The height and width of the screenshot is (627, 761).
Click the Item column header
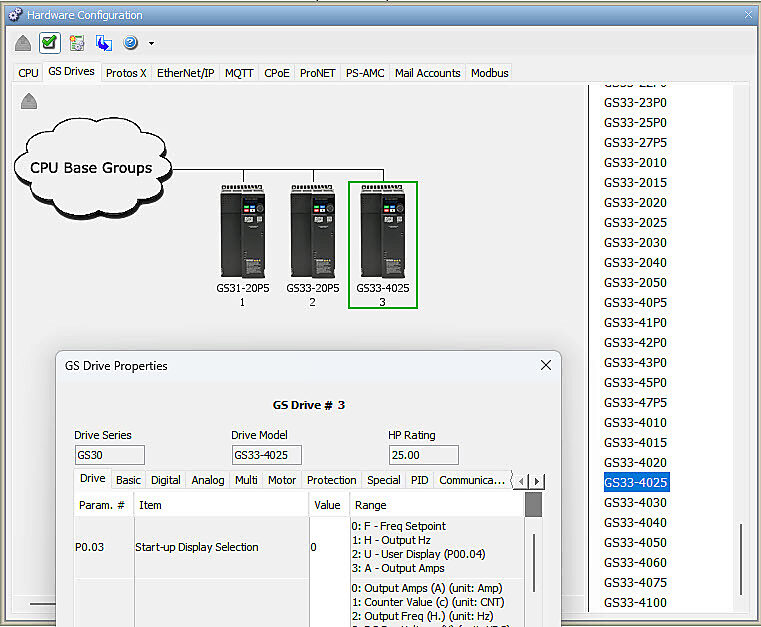(221, 505)
